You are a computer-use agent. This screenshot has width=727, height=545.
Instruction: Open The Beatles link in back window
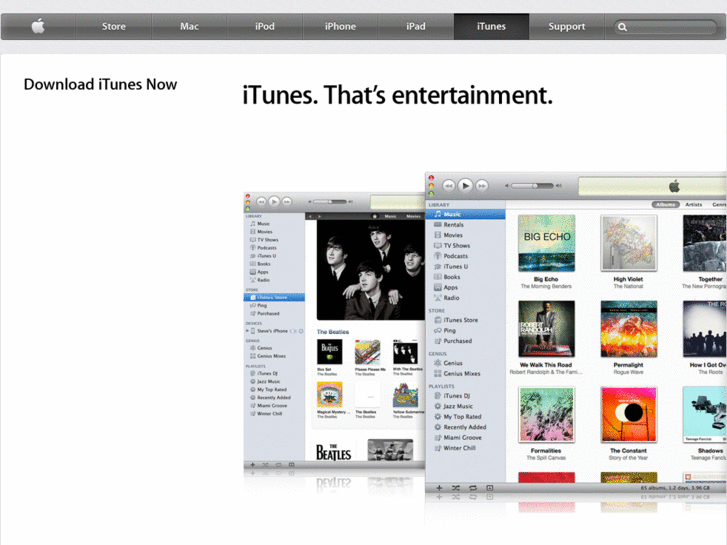333,332
